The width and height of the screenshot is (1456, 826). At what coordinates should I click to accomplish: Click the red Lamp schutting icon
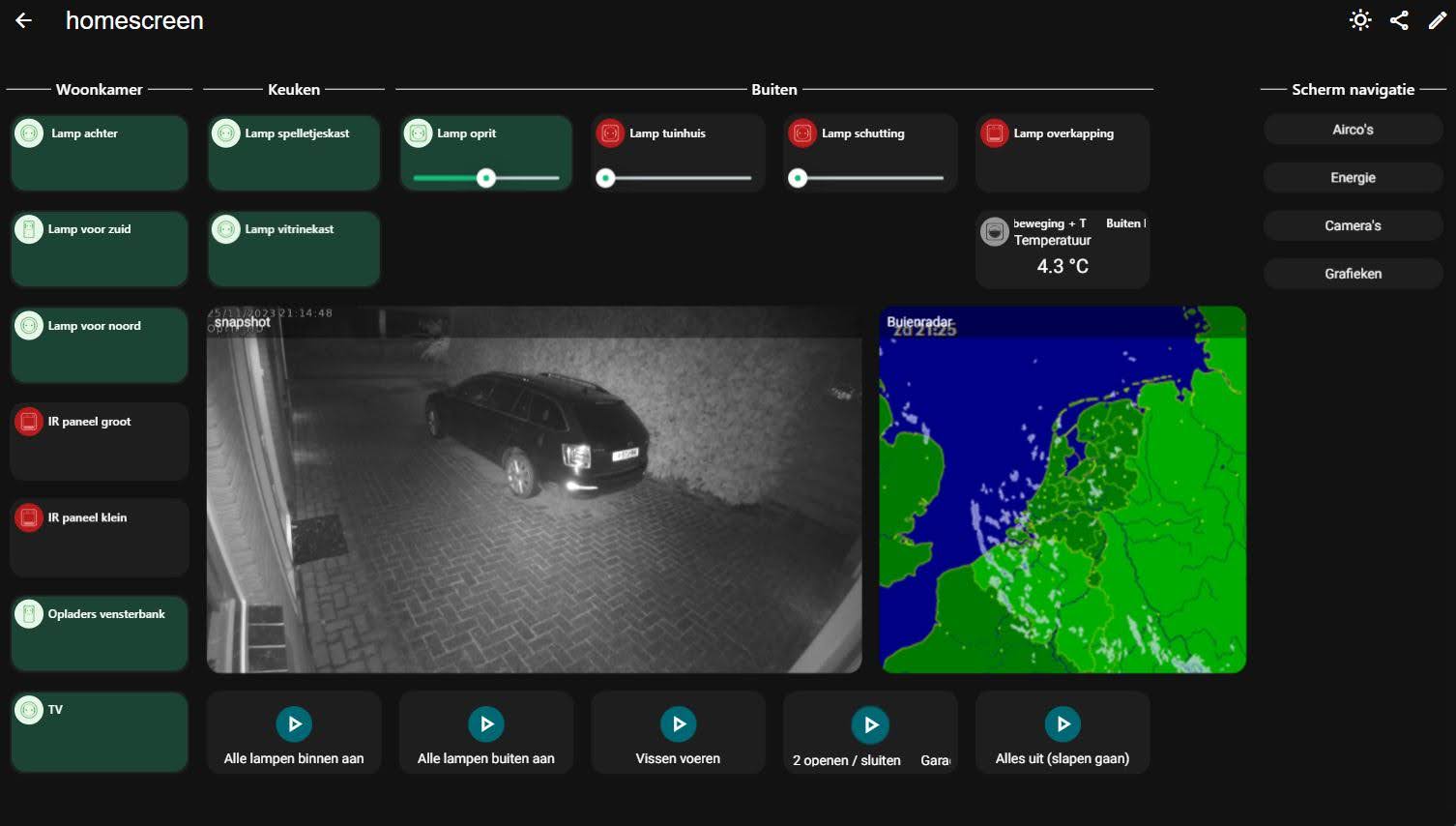pyautogui.click(x=802, y=133)
